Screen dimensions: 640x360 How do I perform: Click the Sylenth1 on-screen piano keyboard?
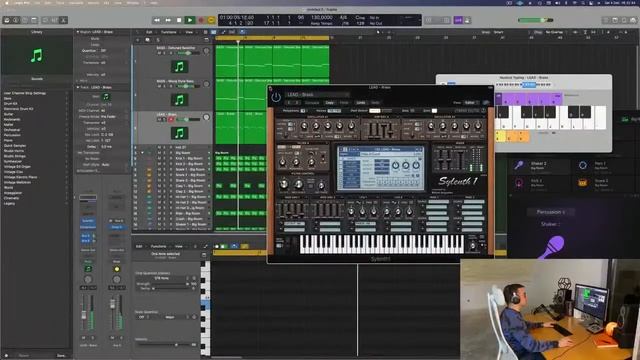pyautogui.click(x=382, y=244)
